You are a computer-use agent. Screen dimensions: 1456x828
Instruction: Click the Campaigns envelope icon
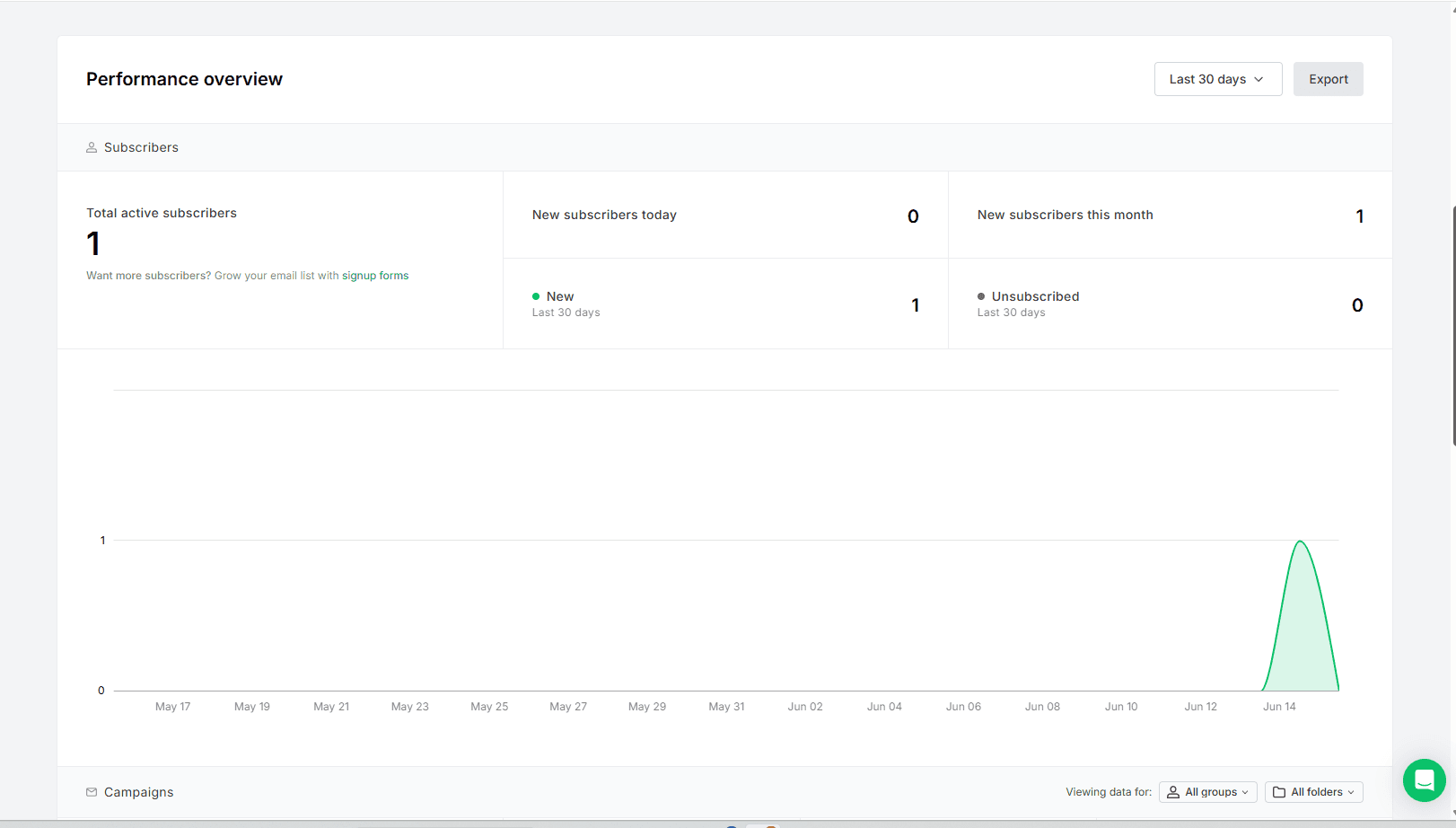[92, 792]
